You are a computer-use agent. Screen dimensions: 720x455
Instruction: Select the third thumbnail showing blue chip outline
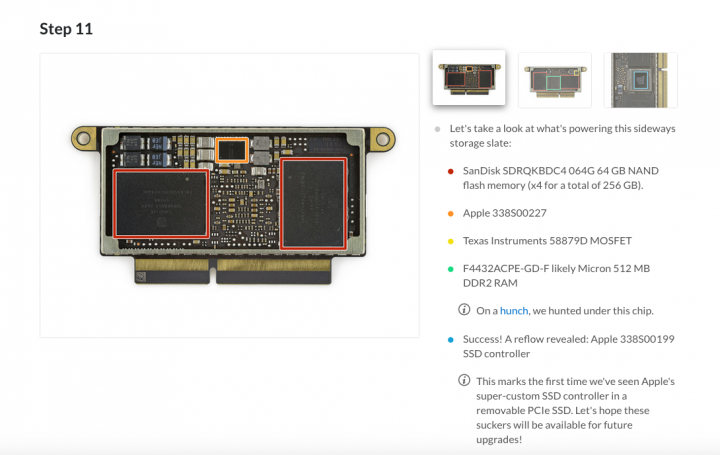coord(641,80)
